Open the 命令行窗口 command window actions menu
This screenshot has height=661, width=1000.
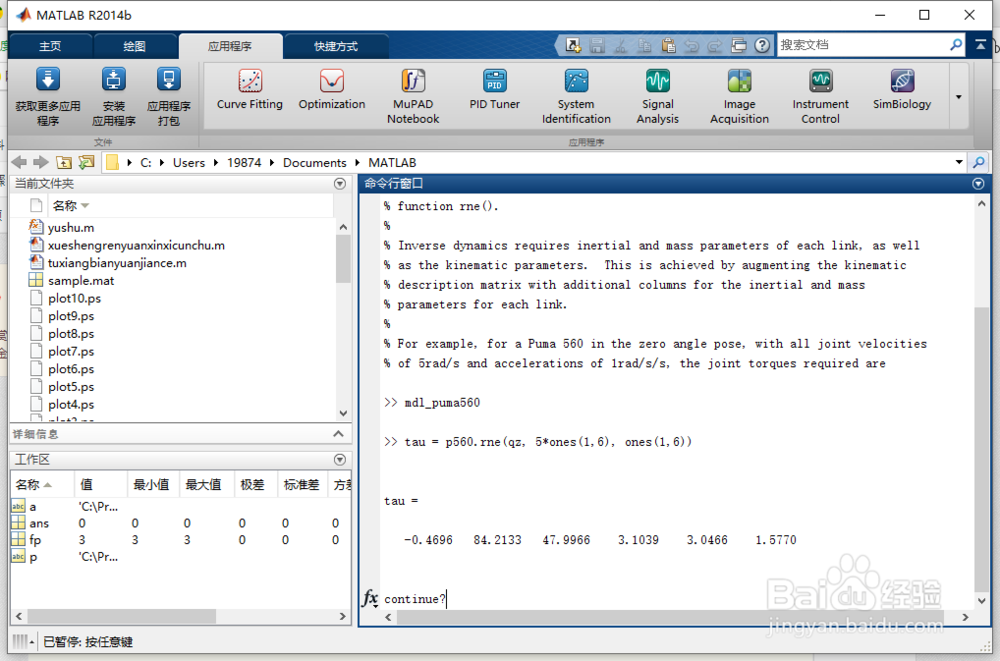[978, 184]
